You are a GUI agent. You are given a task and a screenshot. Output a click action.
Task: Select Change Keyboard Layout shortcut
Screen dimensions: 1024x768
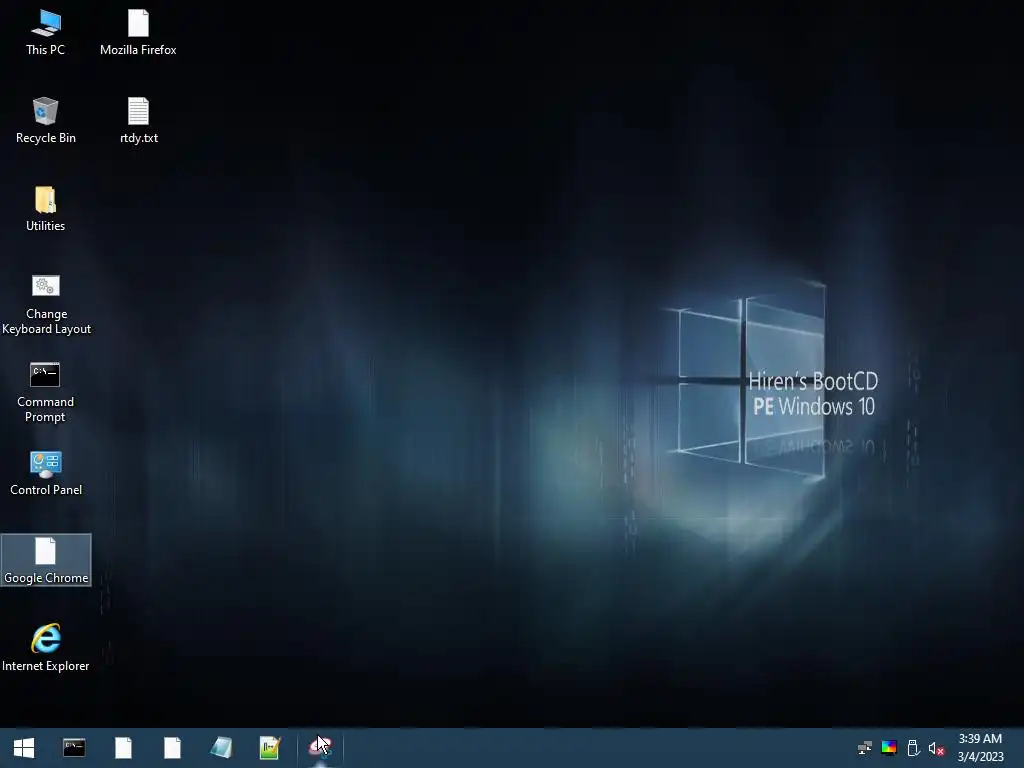tap(46, 304)
